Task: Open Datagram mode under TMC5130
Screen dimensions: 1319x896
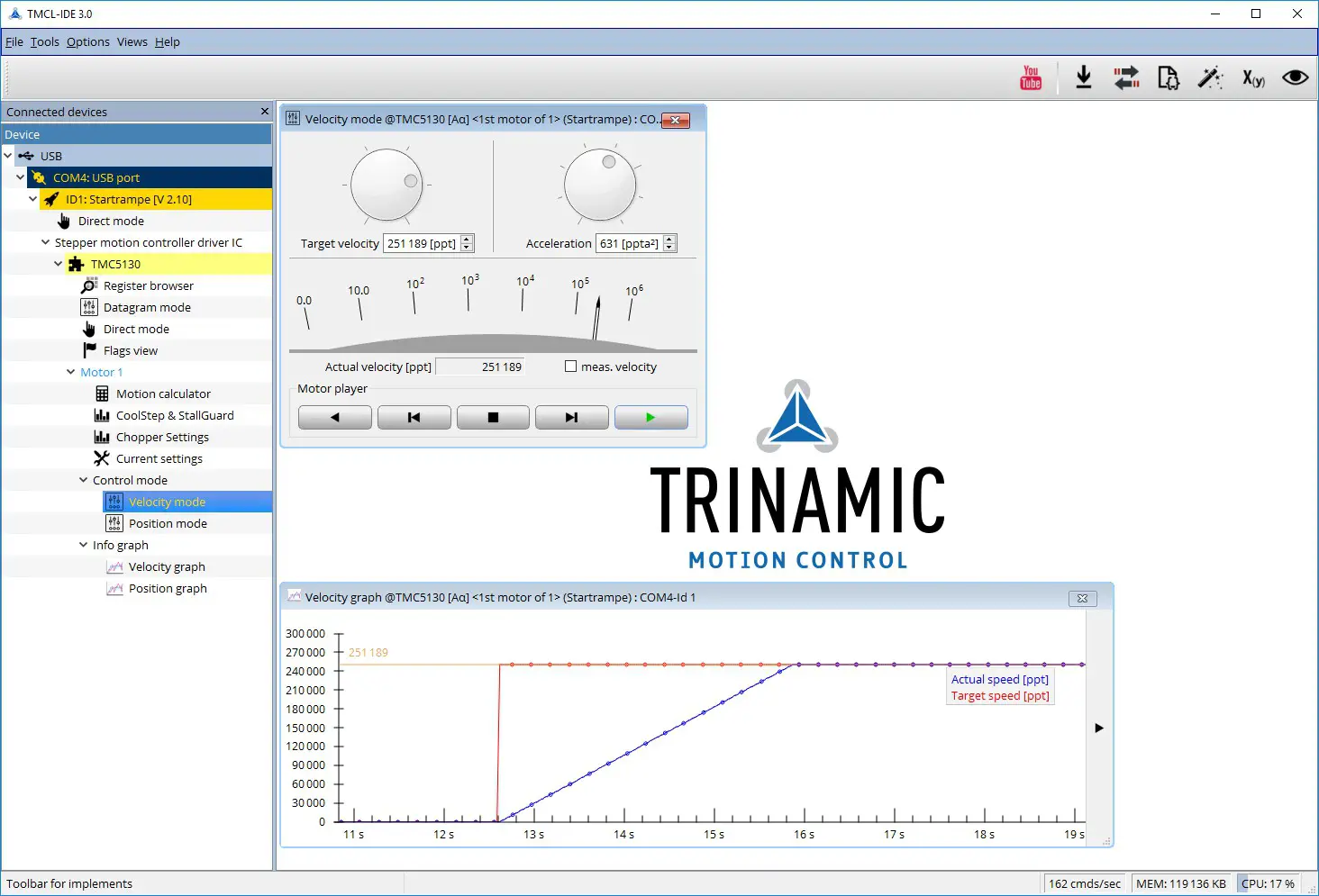Action: (x=146, y=307)
